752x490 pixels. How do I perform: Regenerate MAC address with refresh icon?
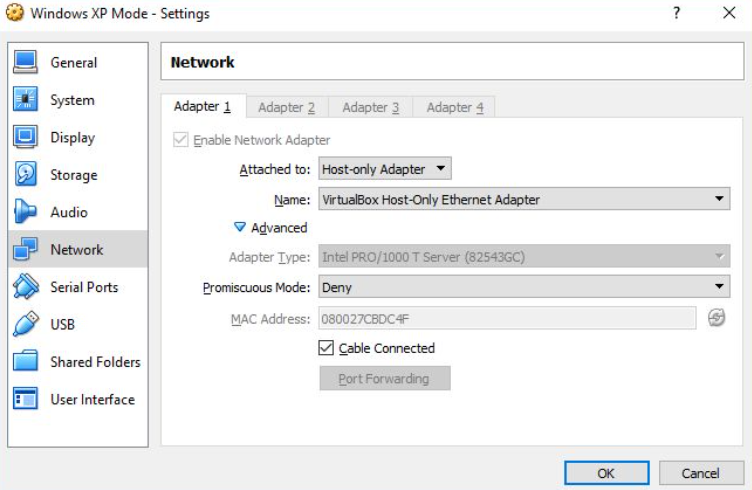(x=717, y=318)
